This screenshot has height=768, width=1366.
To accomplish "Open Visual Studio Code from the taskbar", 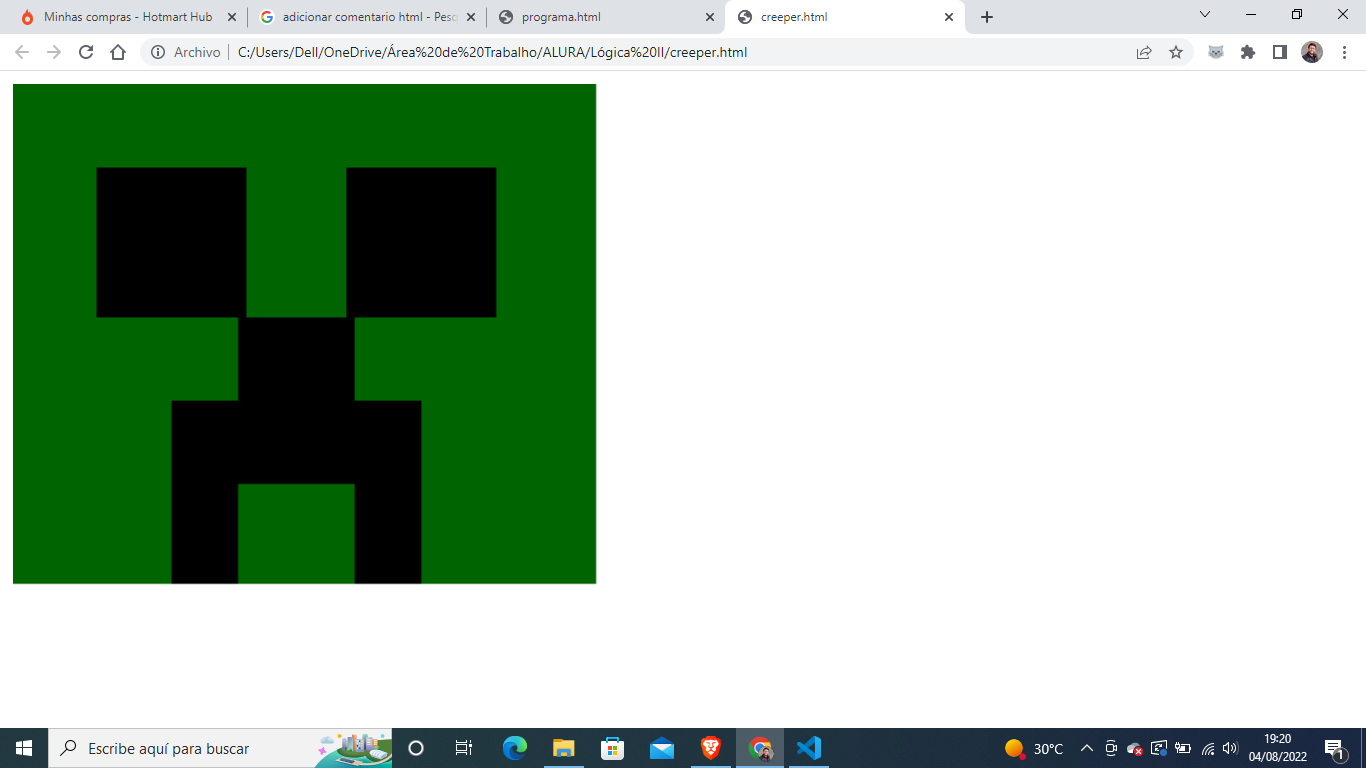I will [x=809, y=748].
